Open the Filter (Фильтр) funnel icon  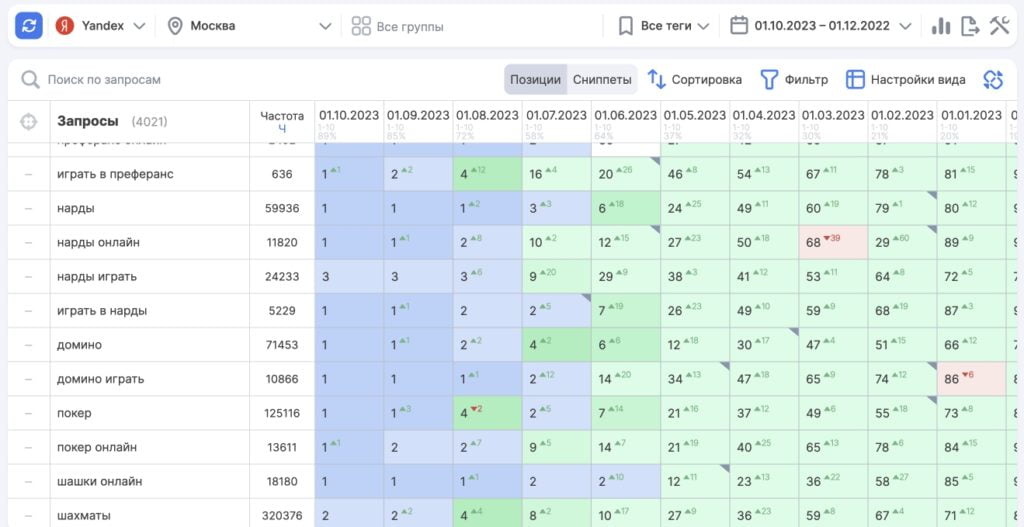tap(769, 80)
